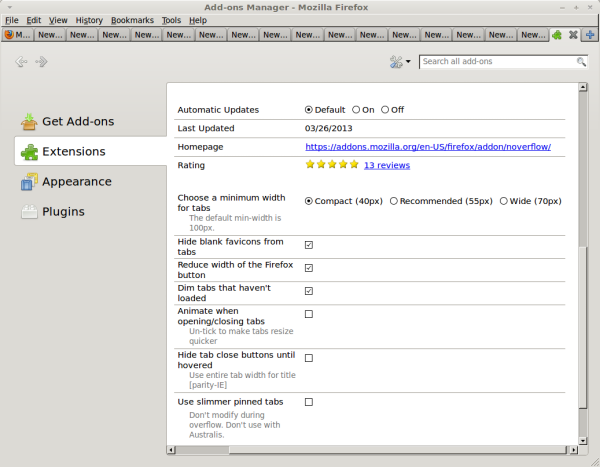Toggle Dim tabs that haven't loaded
Viewport: 600px width, 467px height.
[309, 291]
